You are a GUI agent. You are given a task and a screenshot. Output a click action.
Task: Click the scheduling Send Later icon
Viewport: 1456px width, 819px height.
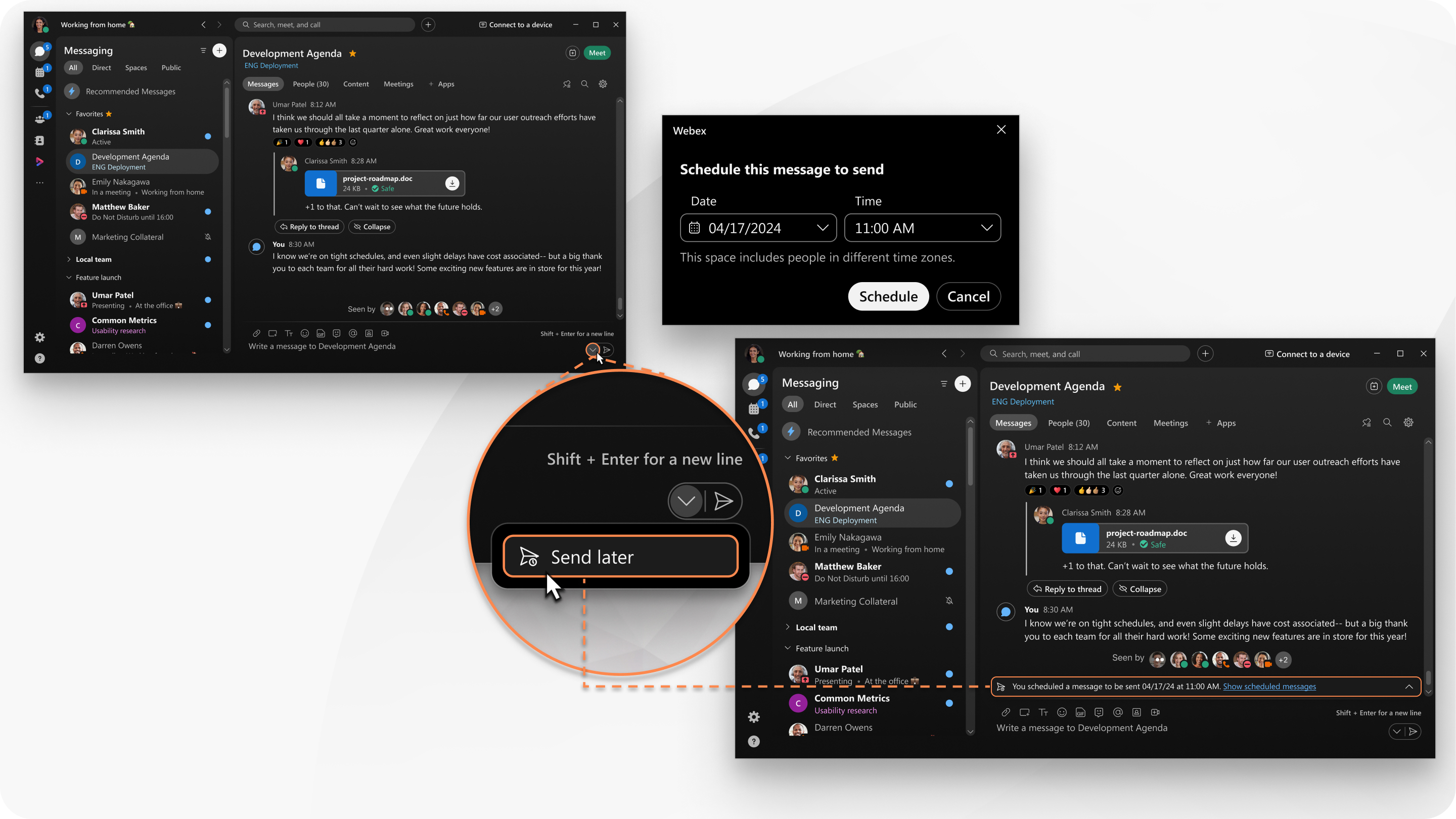[x=591, y=349]
